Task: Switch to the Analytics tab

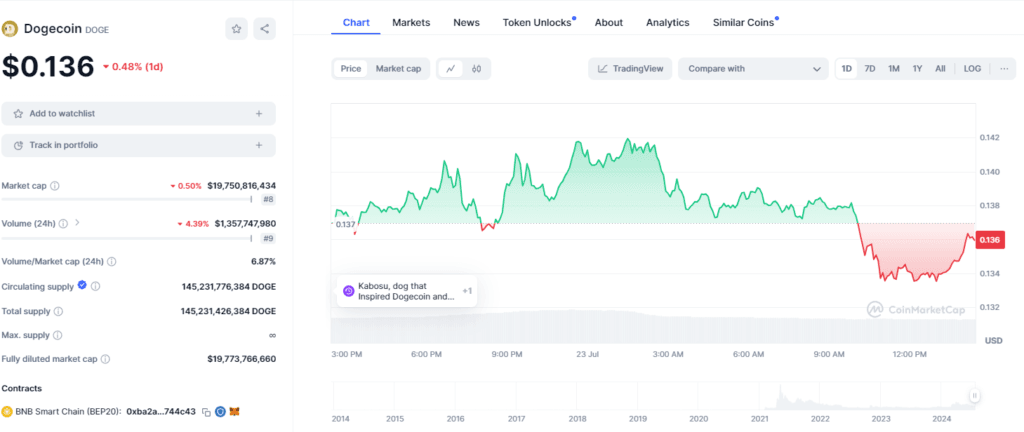Action: (x=667, y=22)
